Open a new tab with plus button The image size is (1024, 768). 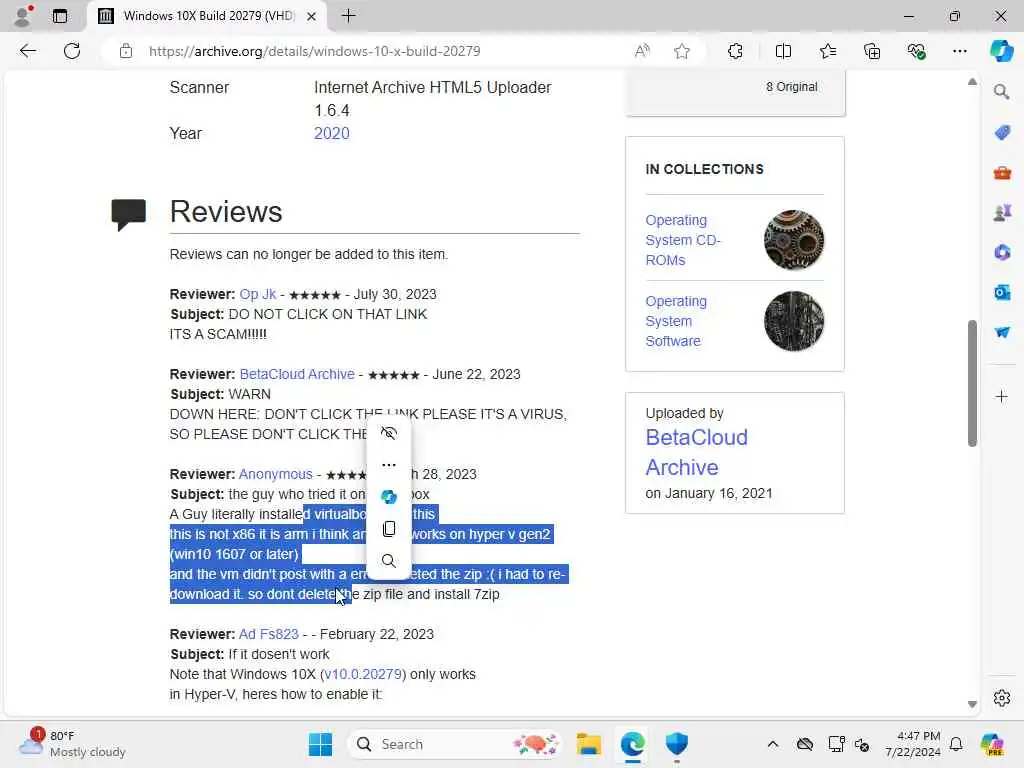tap(349, 16)
